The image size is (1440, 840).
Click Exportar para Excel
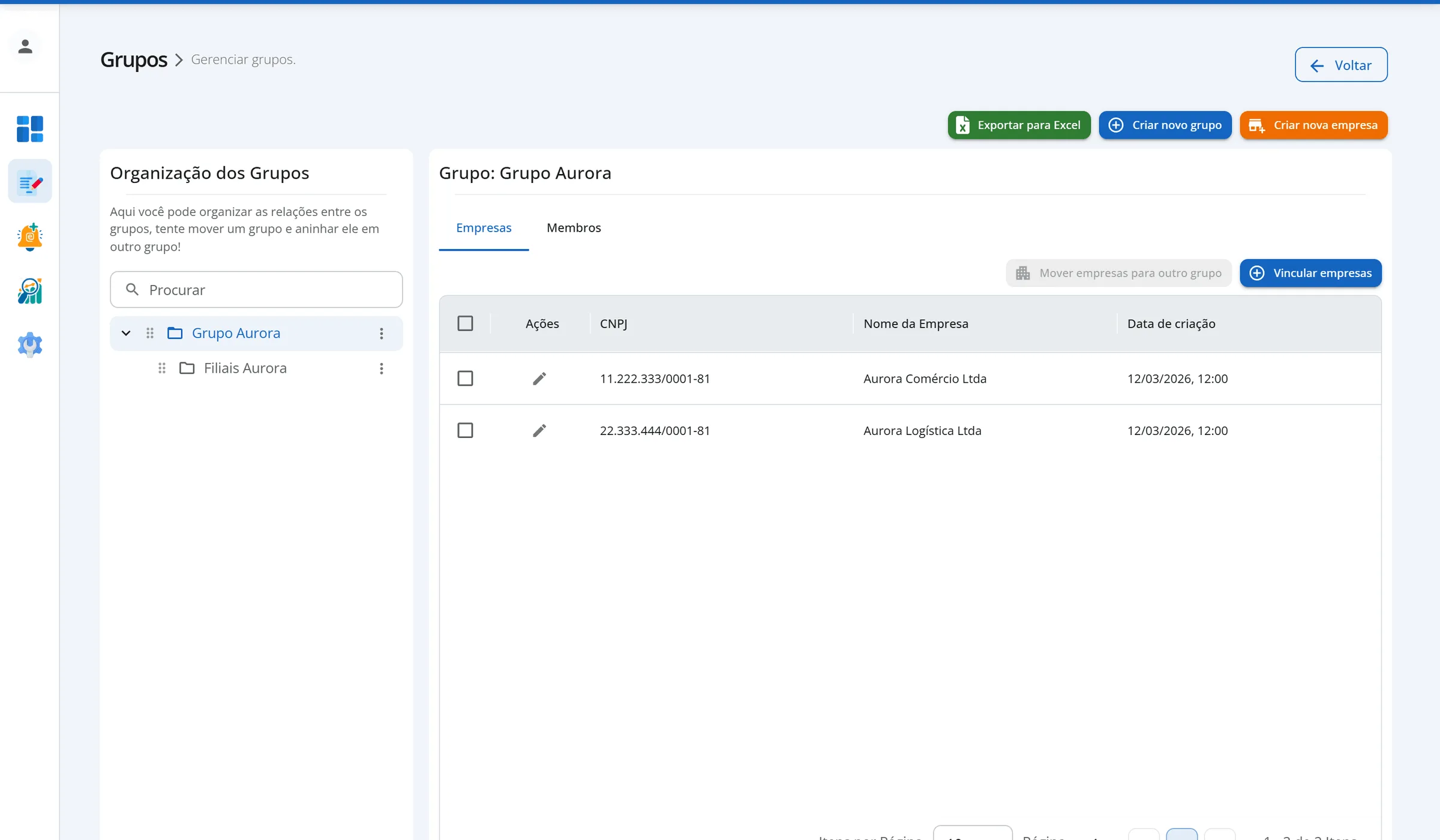[x=1019, y=125]
